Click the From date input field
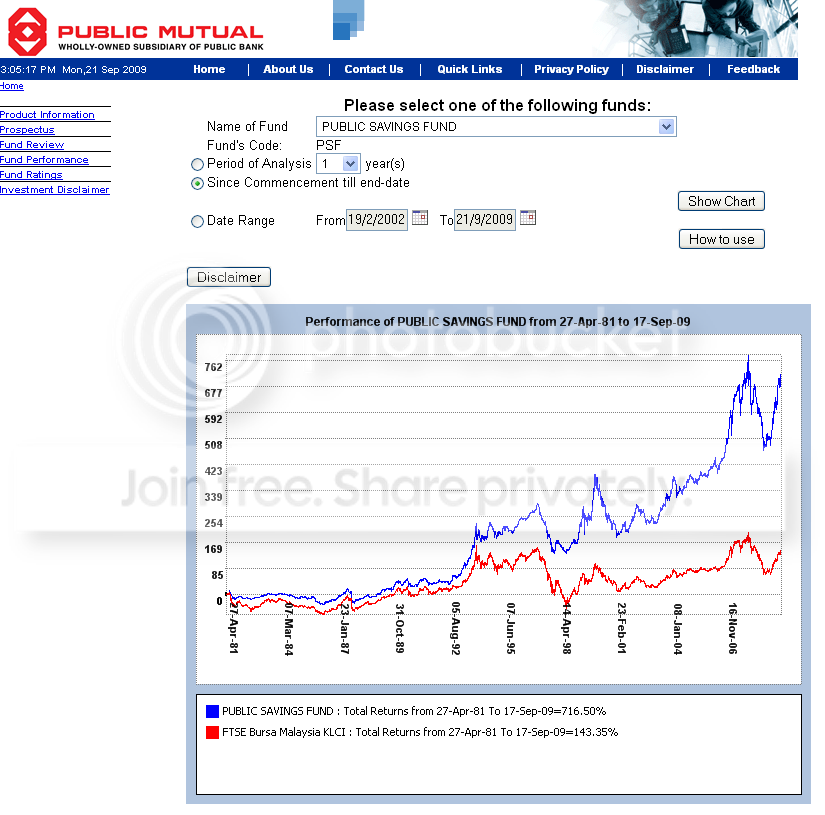 pyautogui.click(x=377, y=220)
